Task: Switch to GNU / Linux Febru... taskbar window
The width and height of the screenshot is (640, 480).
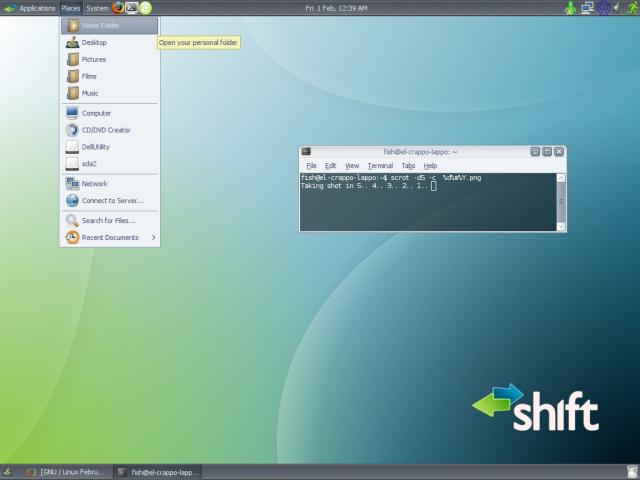Action: tap(64, 472)
